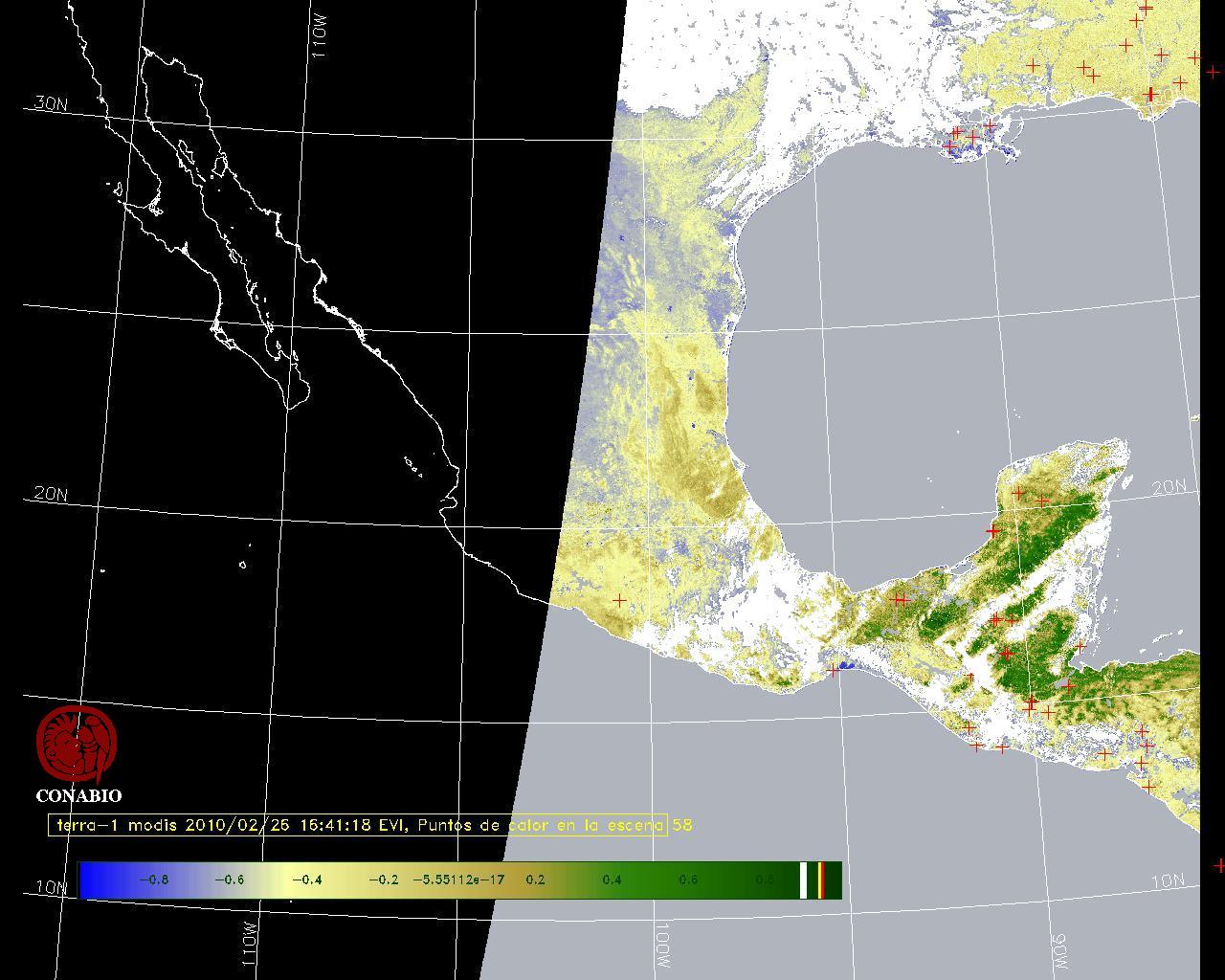Click the 110W longitude label at the top
This screenshot has height=980, width=1225.
click(x=320, y=38)
